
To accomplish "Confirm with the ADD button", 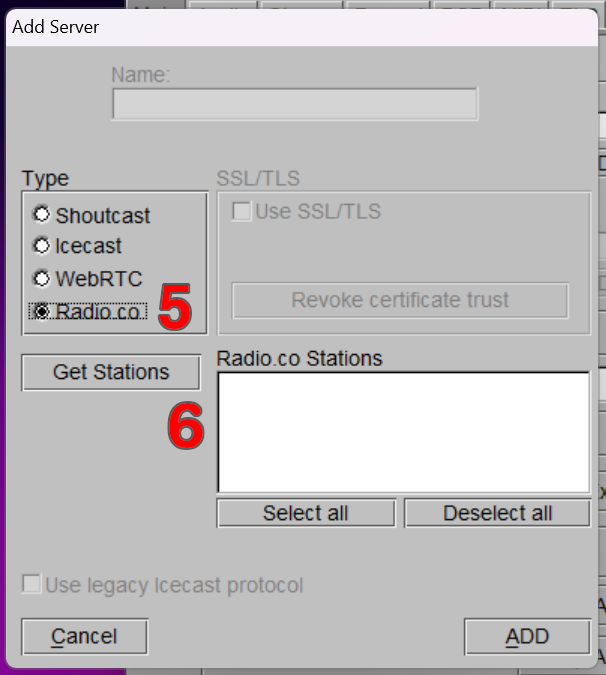I will point(526,636).
